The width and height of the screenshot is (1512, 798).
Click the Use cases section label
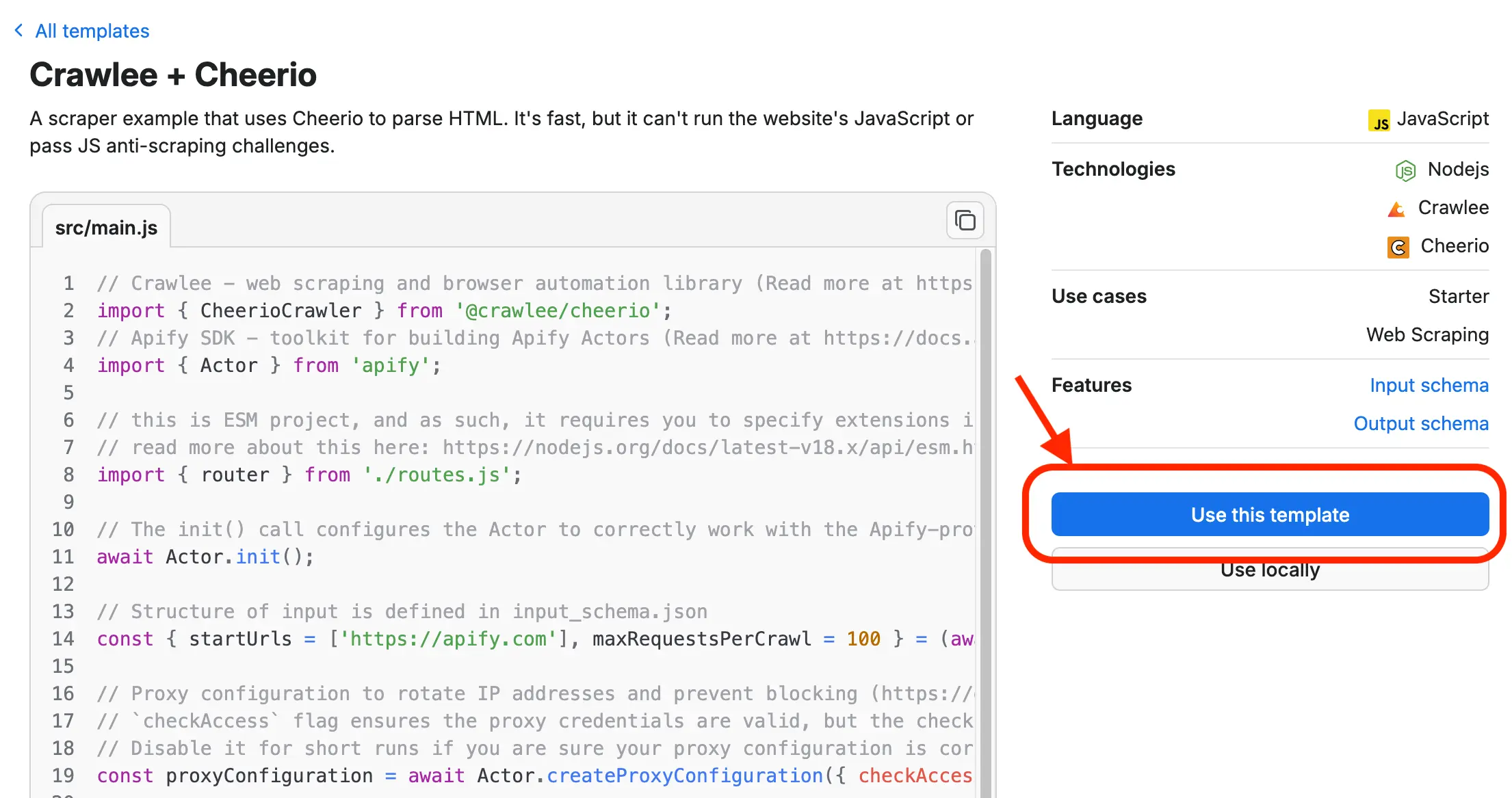(1099, 296)
